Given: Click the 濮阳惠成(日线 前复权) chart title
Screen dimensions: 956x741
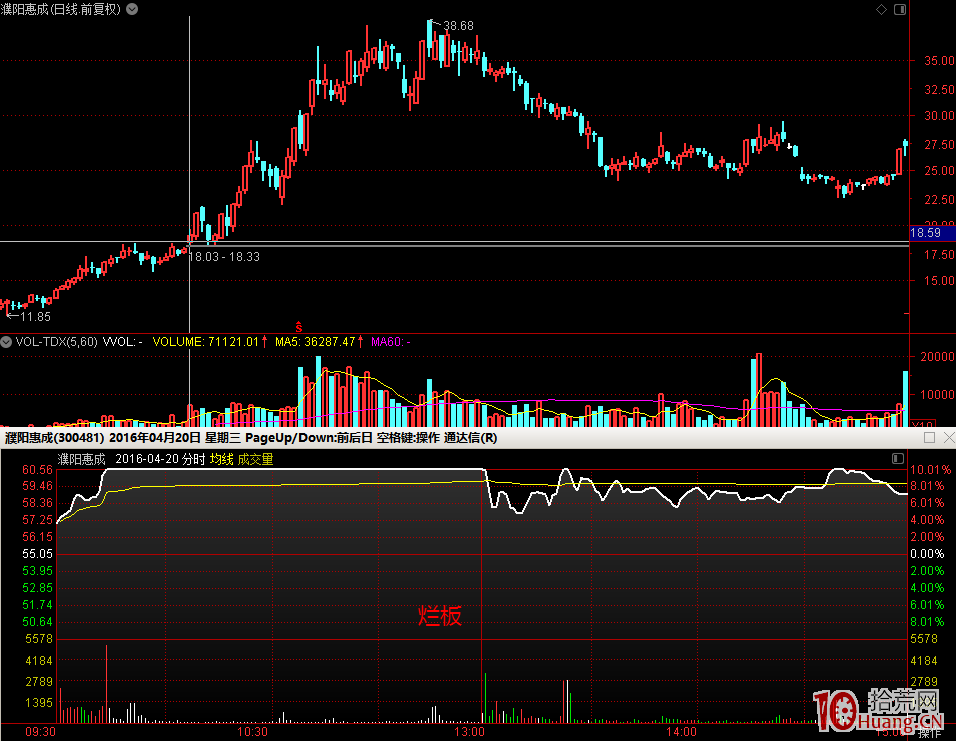Looking at the screenshot, I should (x=61, y=9).
